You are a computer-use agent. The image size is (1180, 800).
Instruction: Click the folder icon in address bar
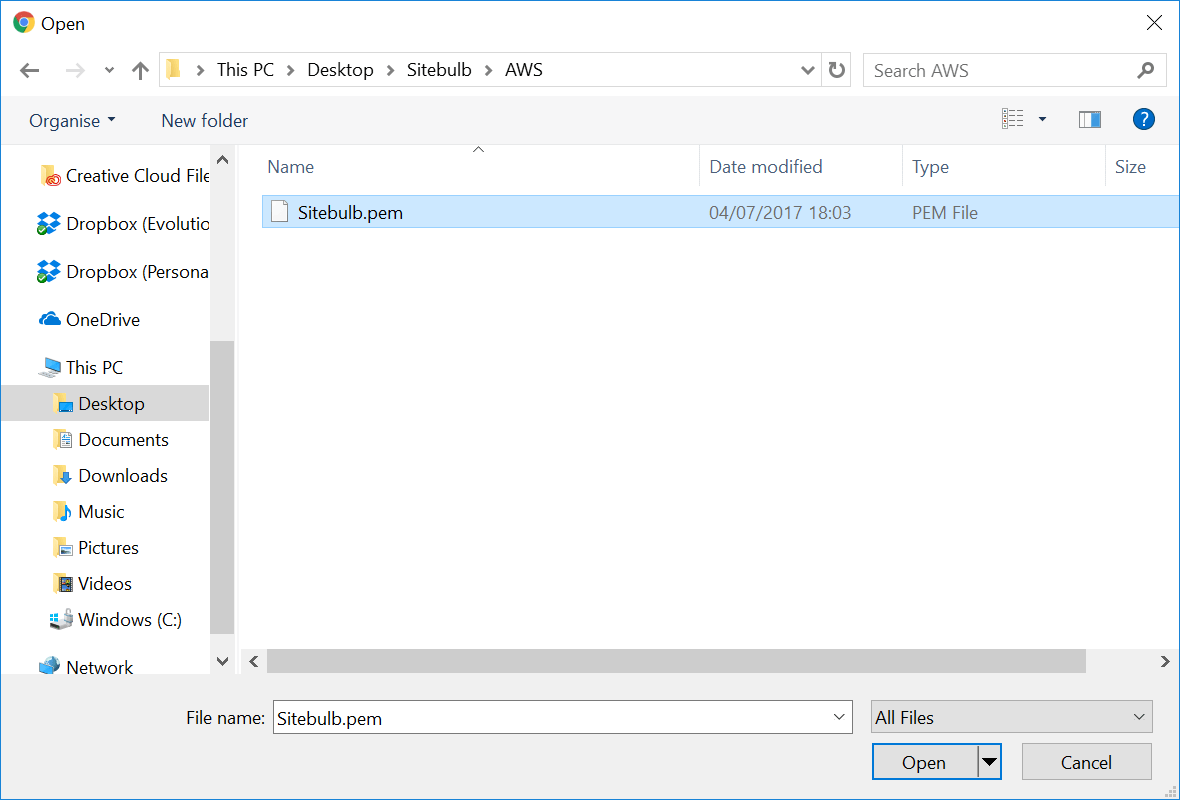click(174, 70)
